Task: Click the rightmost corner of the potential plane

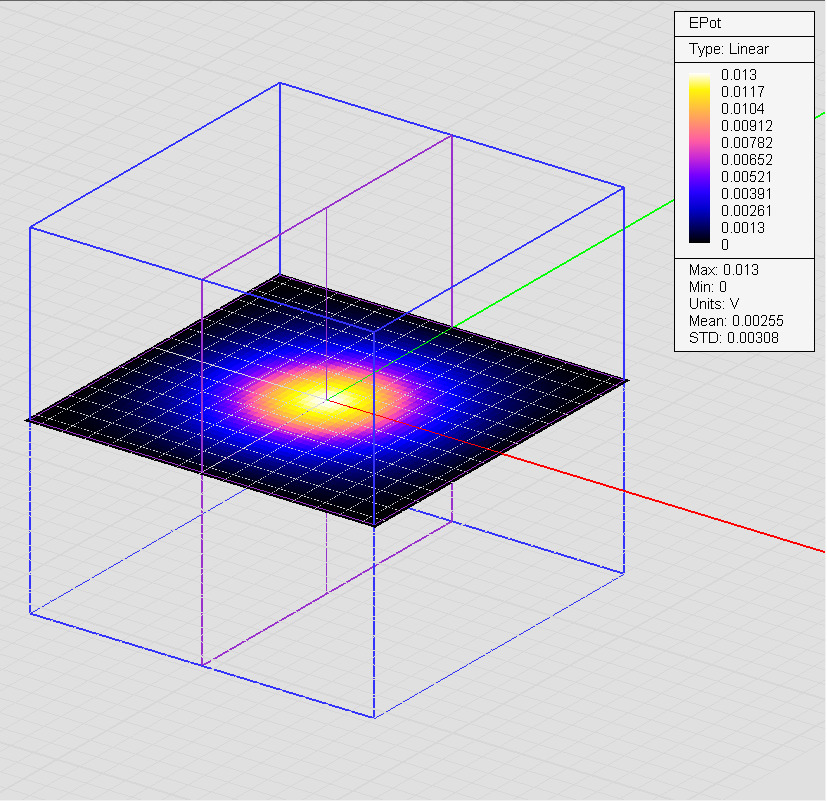Action: tap(626, 381)
